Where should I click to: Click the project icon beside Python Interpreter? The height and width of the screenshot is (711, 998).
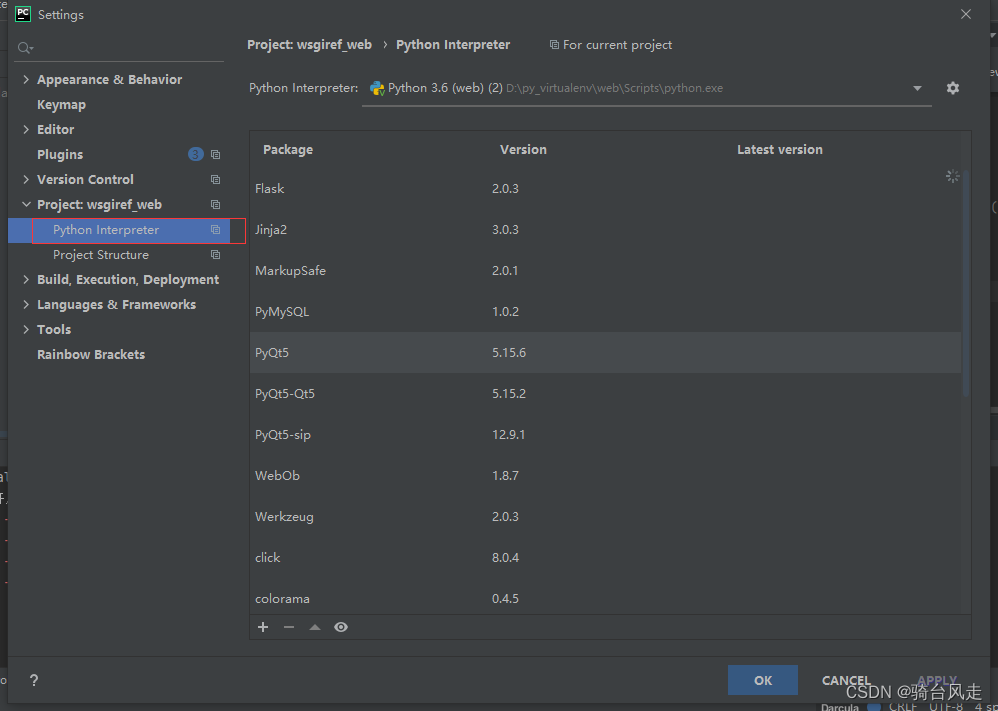pos(216,230)
